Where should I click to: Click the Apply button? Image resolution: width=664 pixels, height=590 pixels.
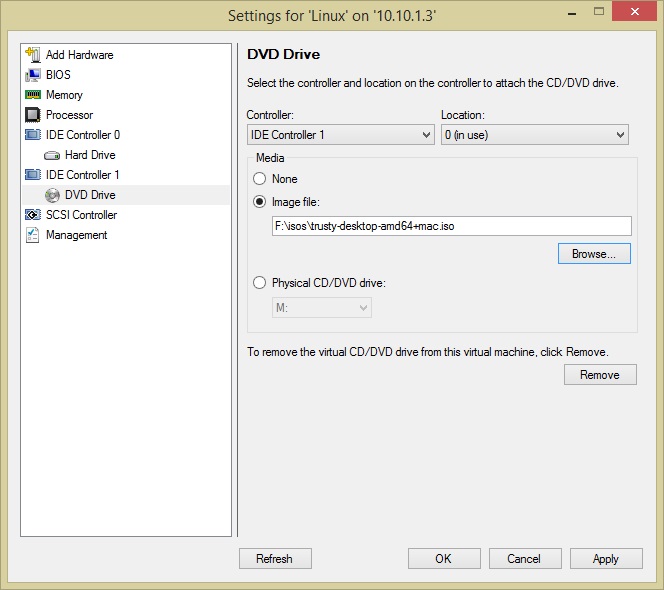click(606, 558)
